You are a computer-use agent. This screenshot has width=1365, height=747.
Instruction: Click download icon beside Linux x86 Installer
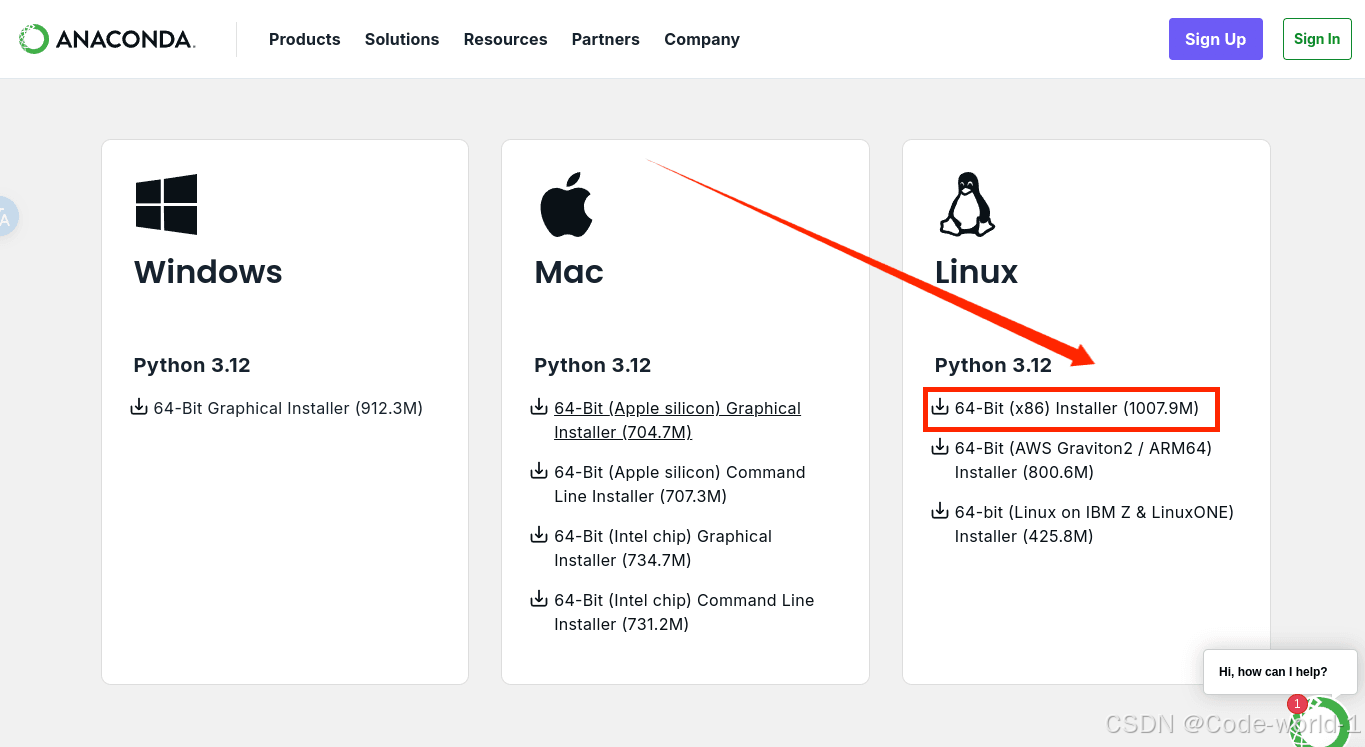tap(940, 407)
